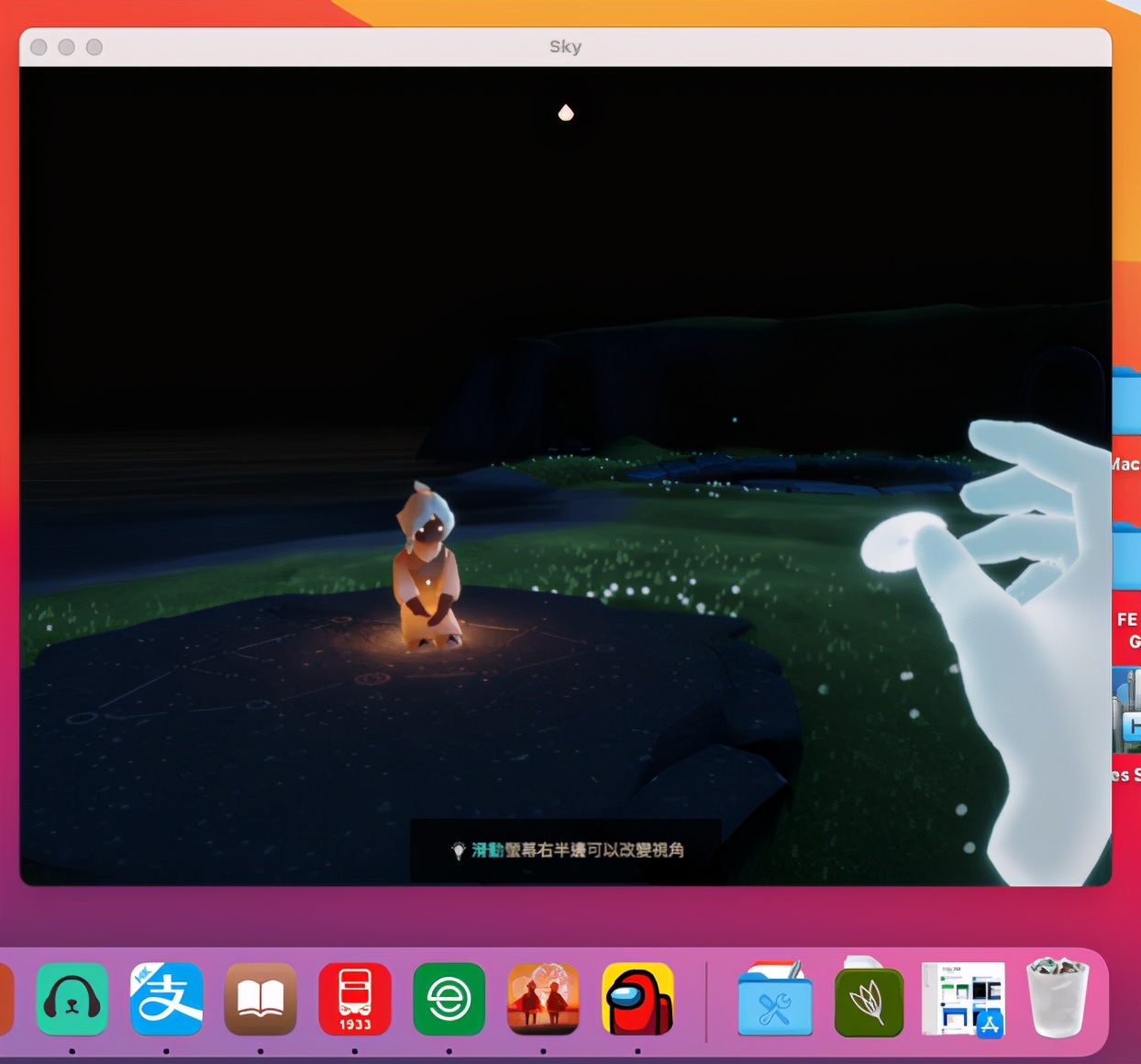The height and width of the screenshot is (1064, 1141).
Task: Click the hint text about changing view
Action: (x=578, y=850)
